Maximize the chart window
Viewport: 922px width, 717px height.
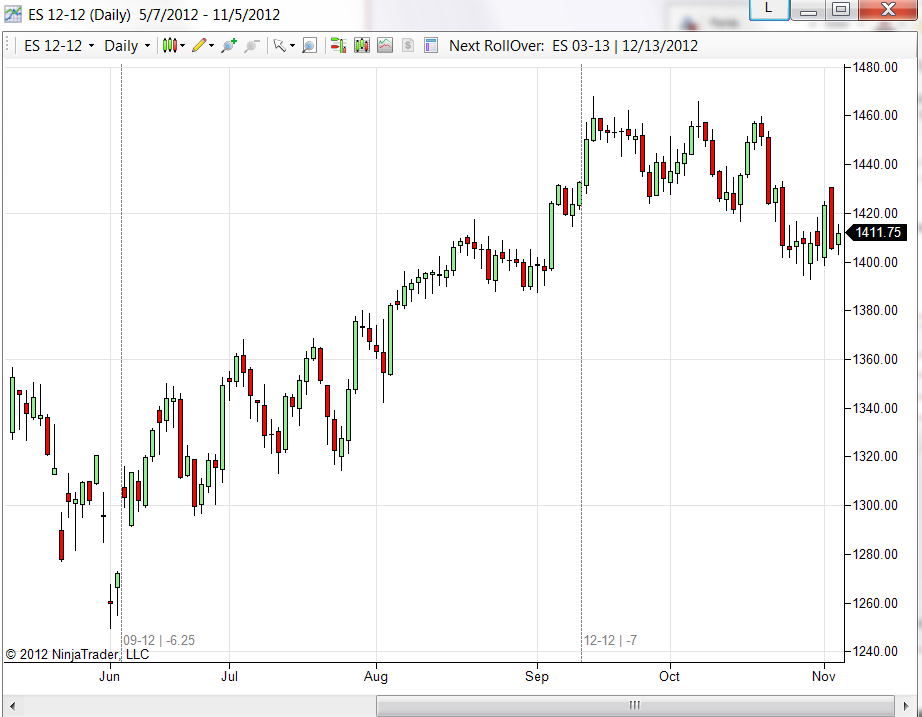pos(841,9)
